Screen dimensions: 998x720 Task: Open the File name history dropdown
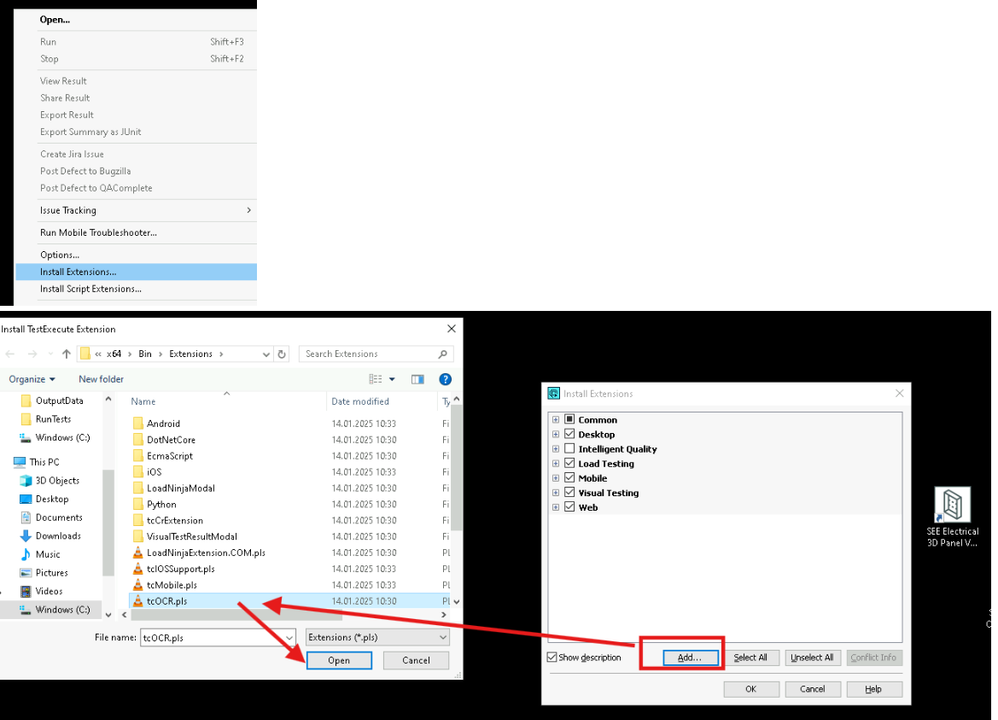tap(290, 638)
